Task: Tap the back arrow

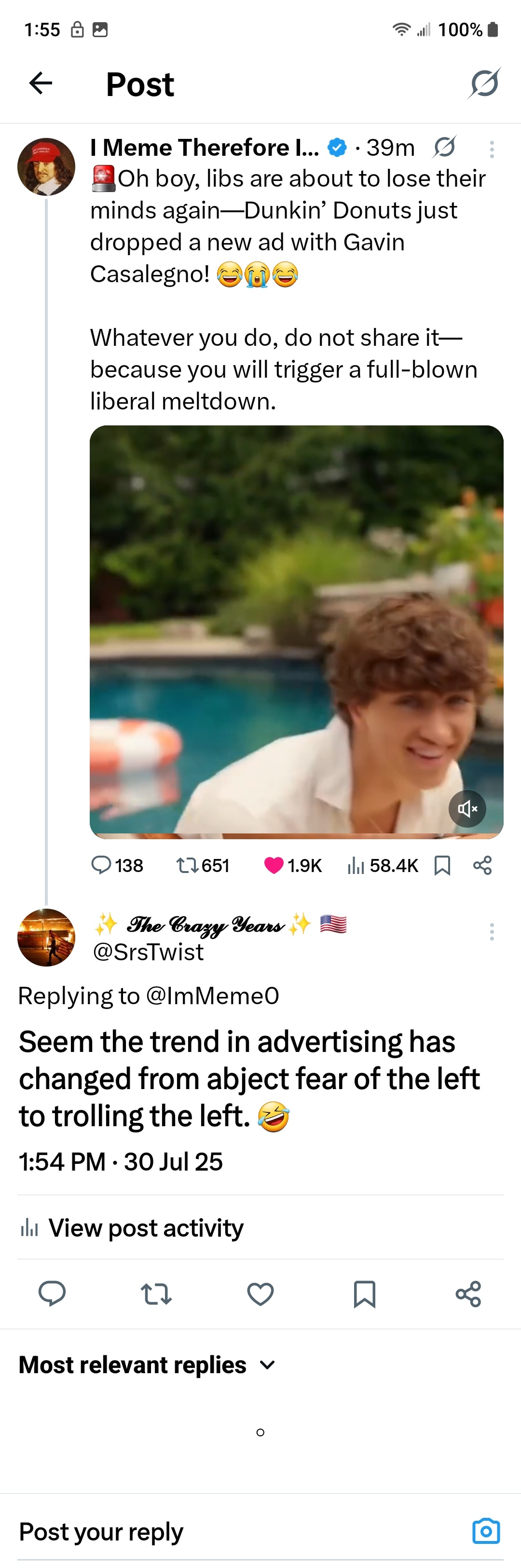Action: (41, 83)
